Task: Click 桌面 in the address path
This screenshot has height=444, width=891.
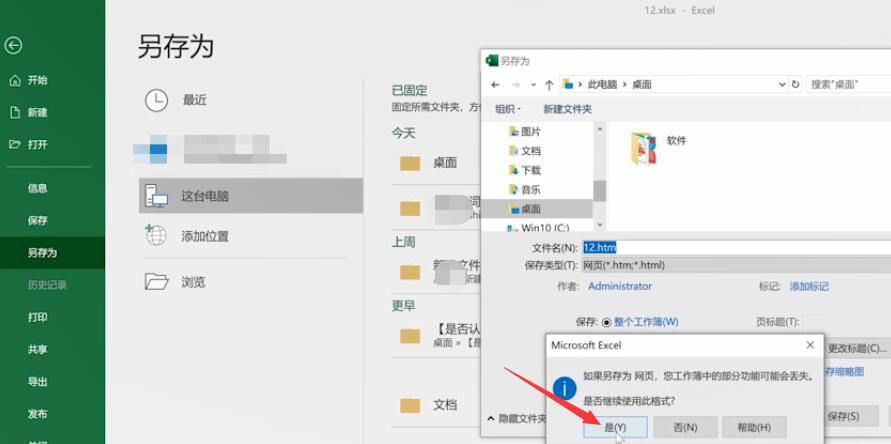Action: coord(642,85)
